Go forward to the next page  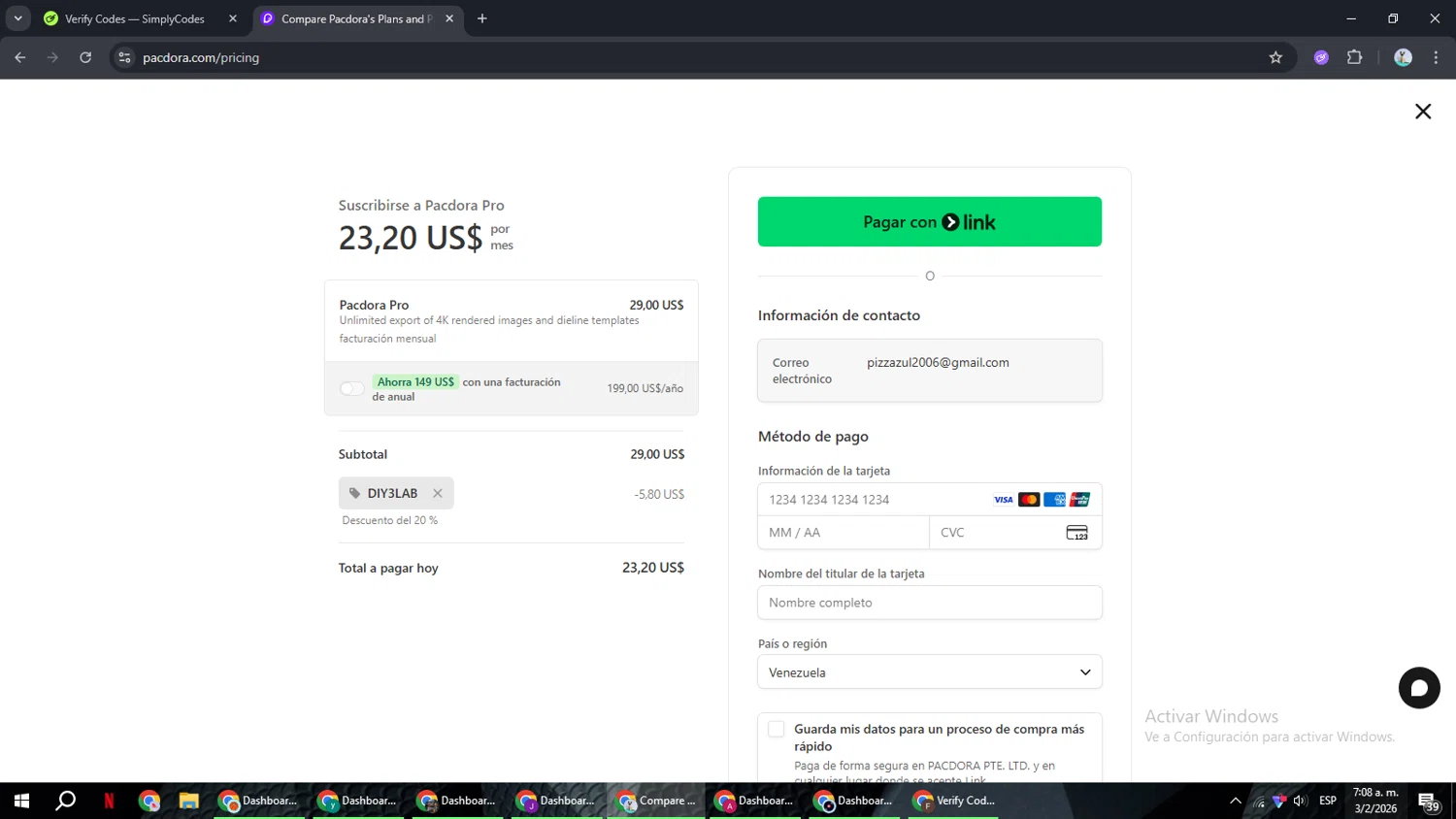click(52, 57)
